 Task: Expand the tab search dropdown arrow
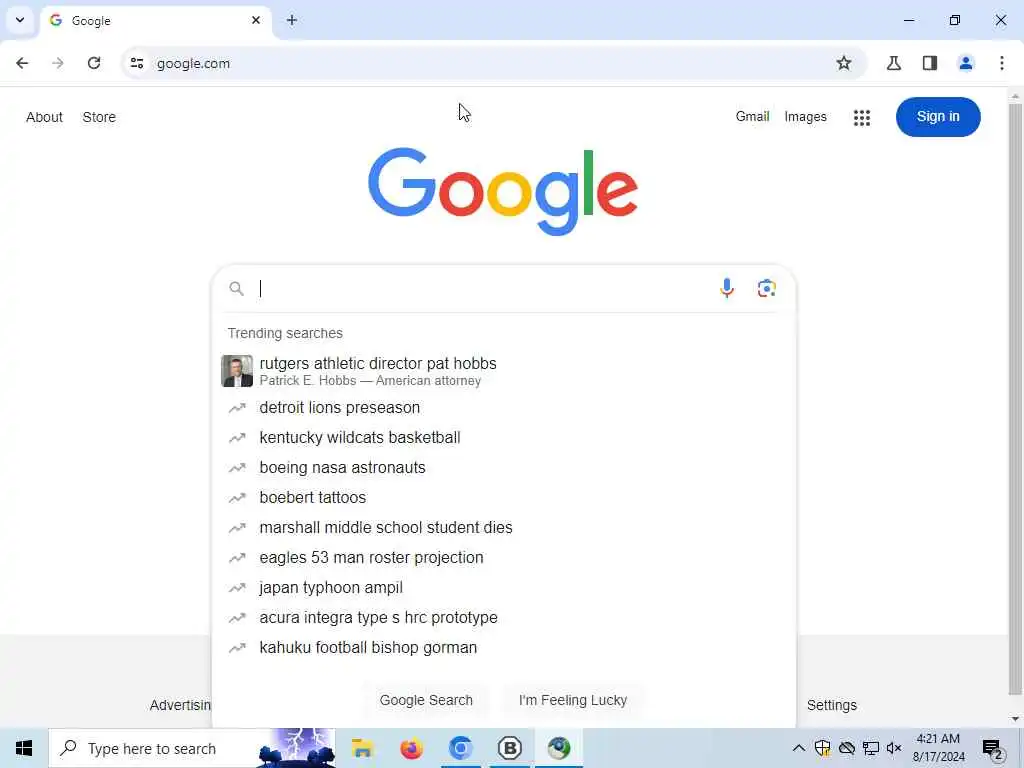[x=20, y=20]
